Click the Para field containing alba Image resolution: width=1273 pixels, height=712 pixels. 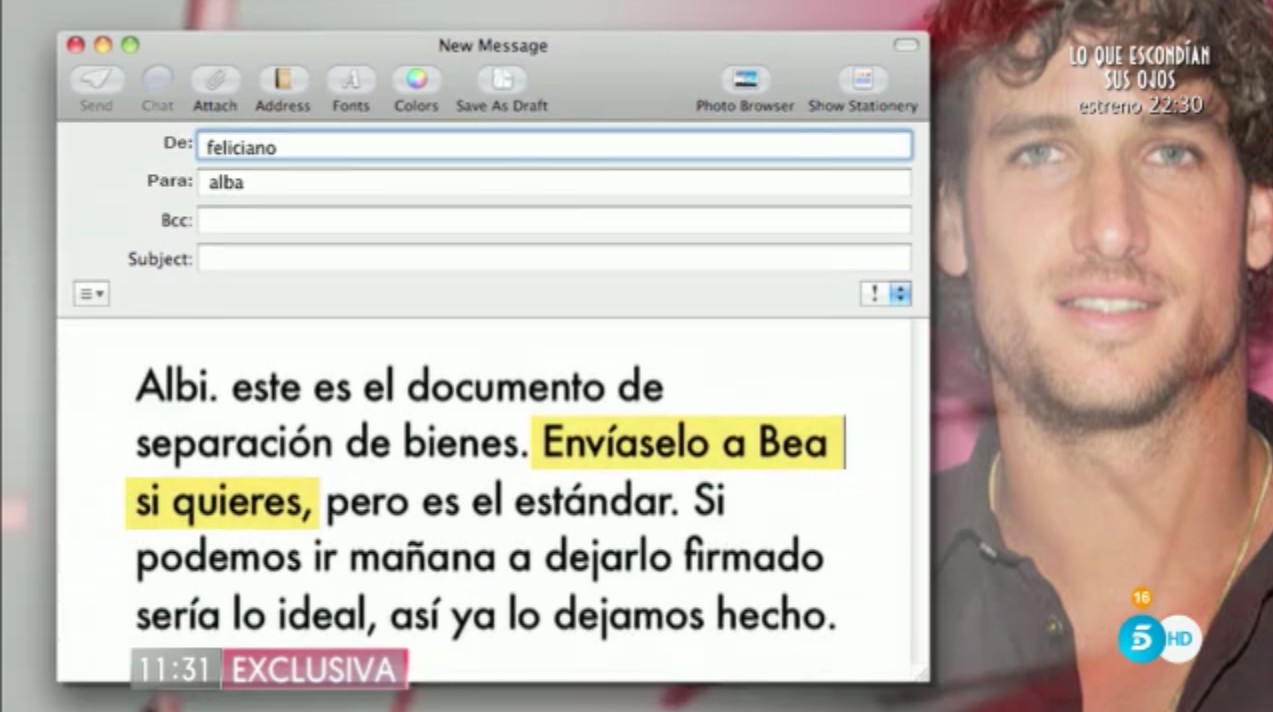[x=553, y=183]
